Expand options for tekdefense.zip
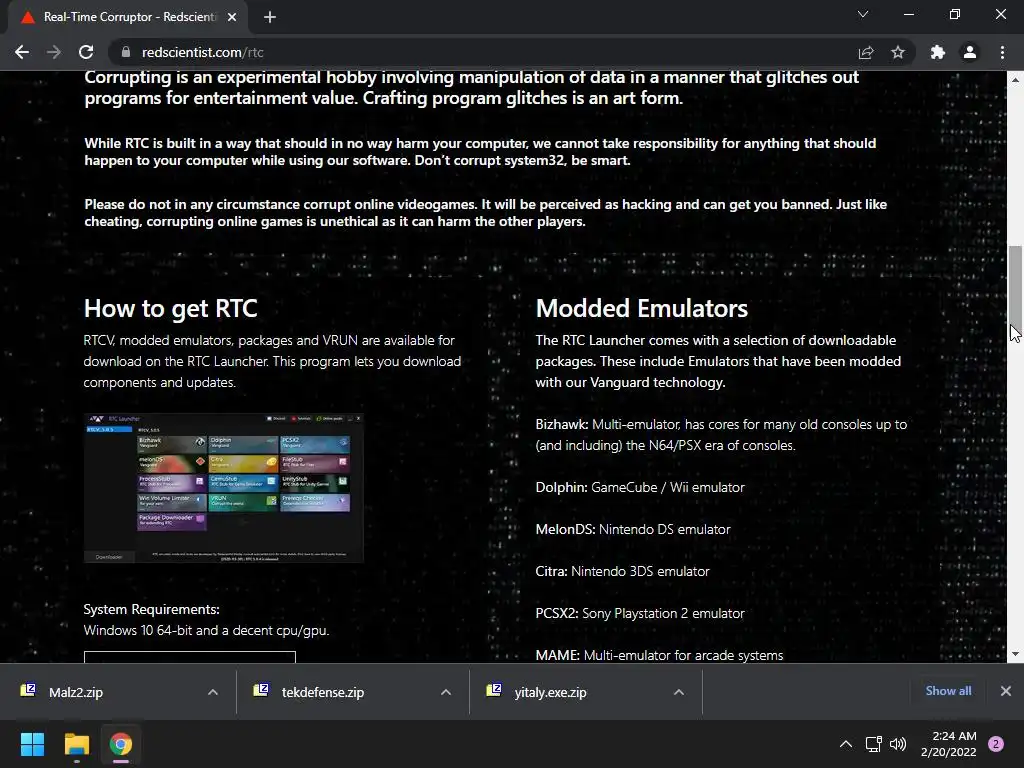 point(446,692)
